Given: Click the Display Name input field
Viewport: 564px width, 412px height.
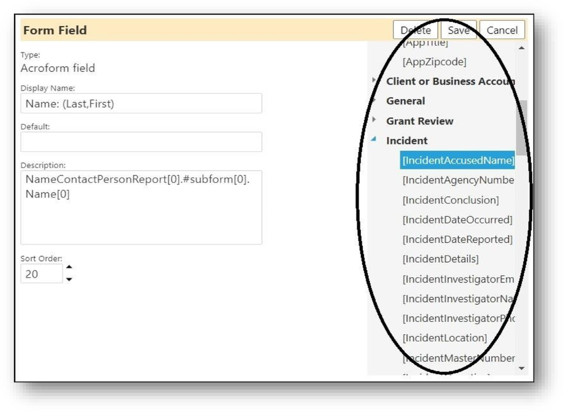Looking at the screenshot, I should 141,104.
